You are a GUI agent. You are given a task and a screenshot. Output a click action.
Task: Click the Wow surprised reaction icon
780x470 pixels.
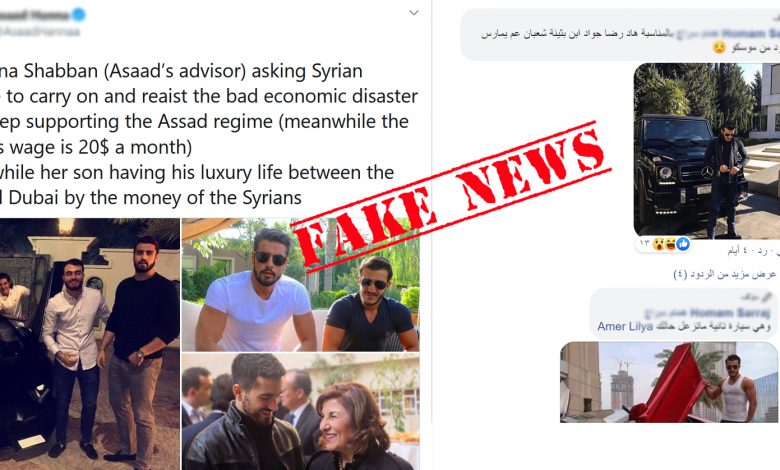pyautogui.click(x=659, y=244)
